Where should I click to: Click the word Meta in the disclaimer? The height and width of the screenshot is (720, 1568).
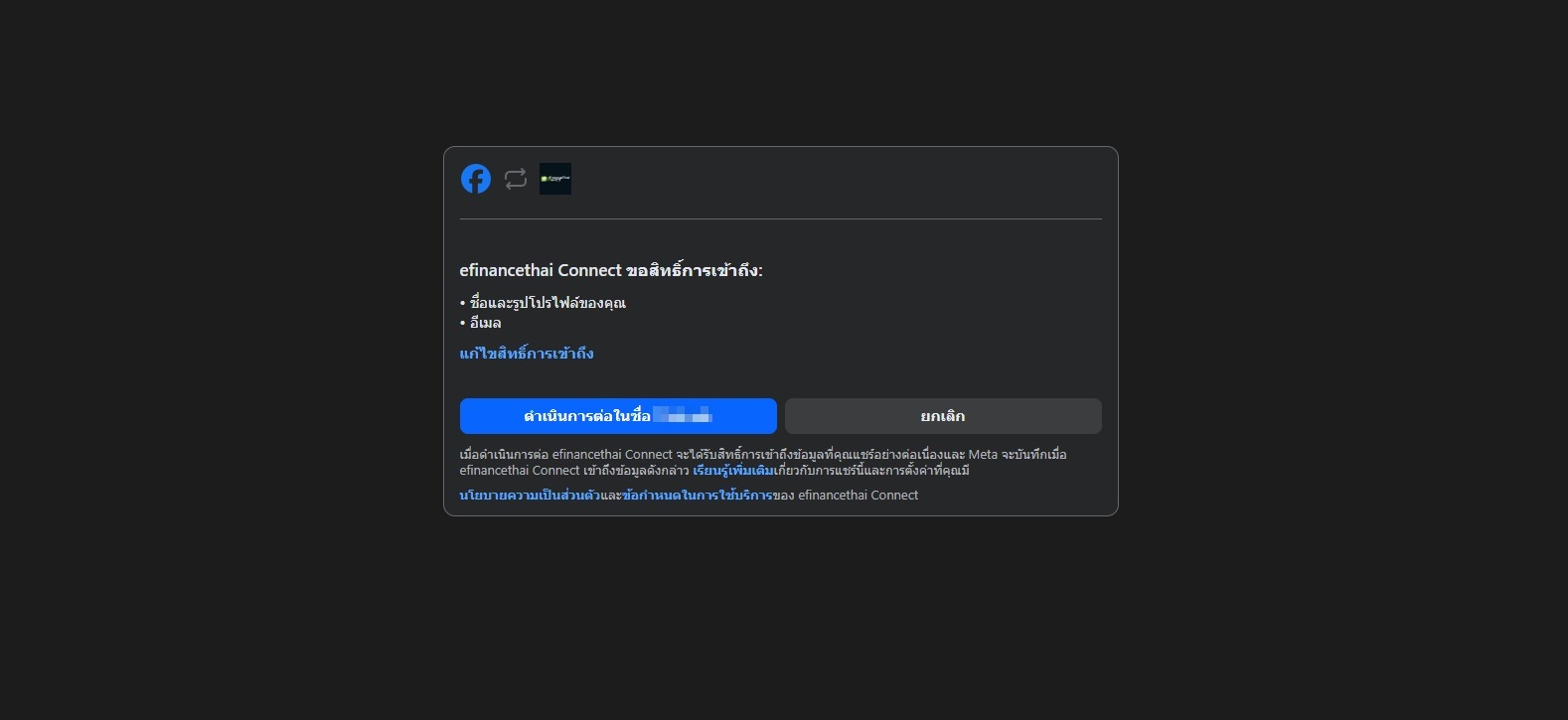point(983,455)
